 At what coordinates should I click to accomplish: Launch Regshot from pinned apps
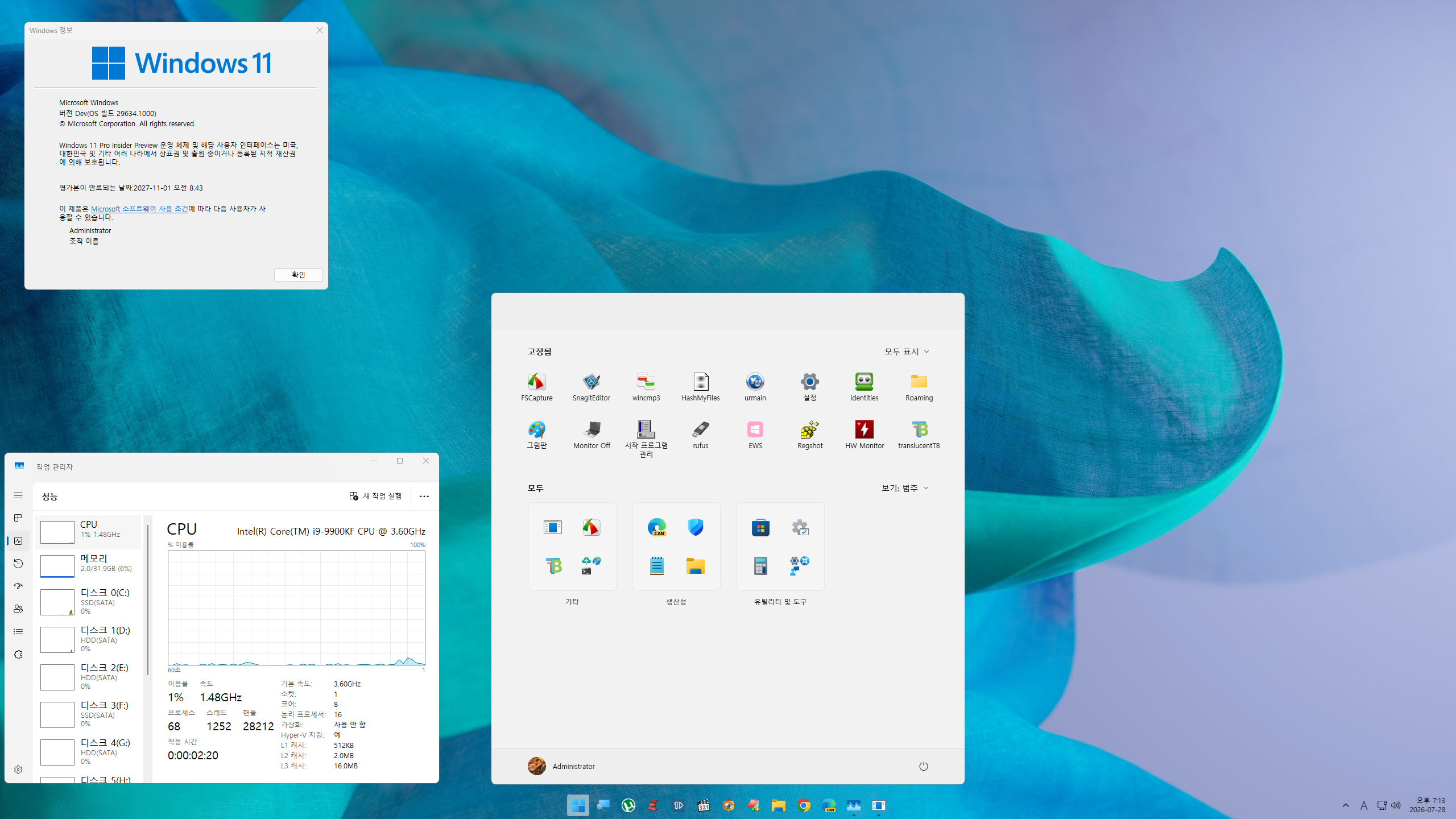pos(810,435)
